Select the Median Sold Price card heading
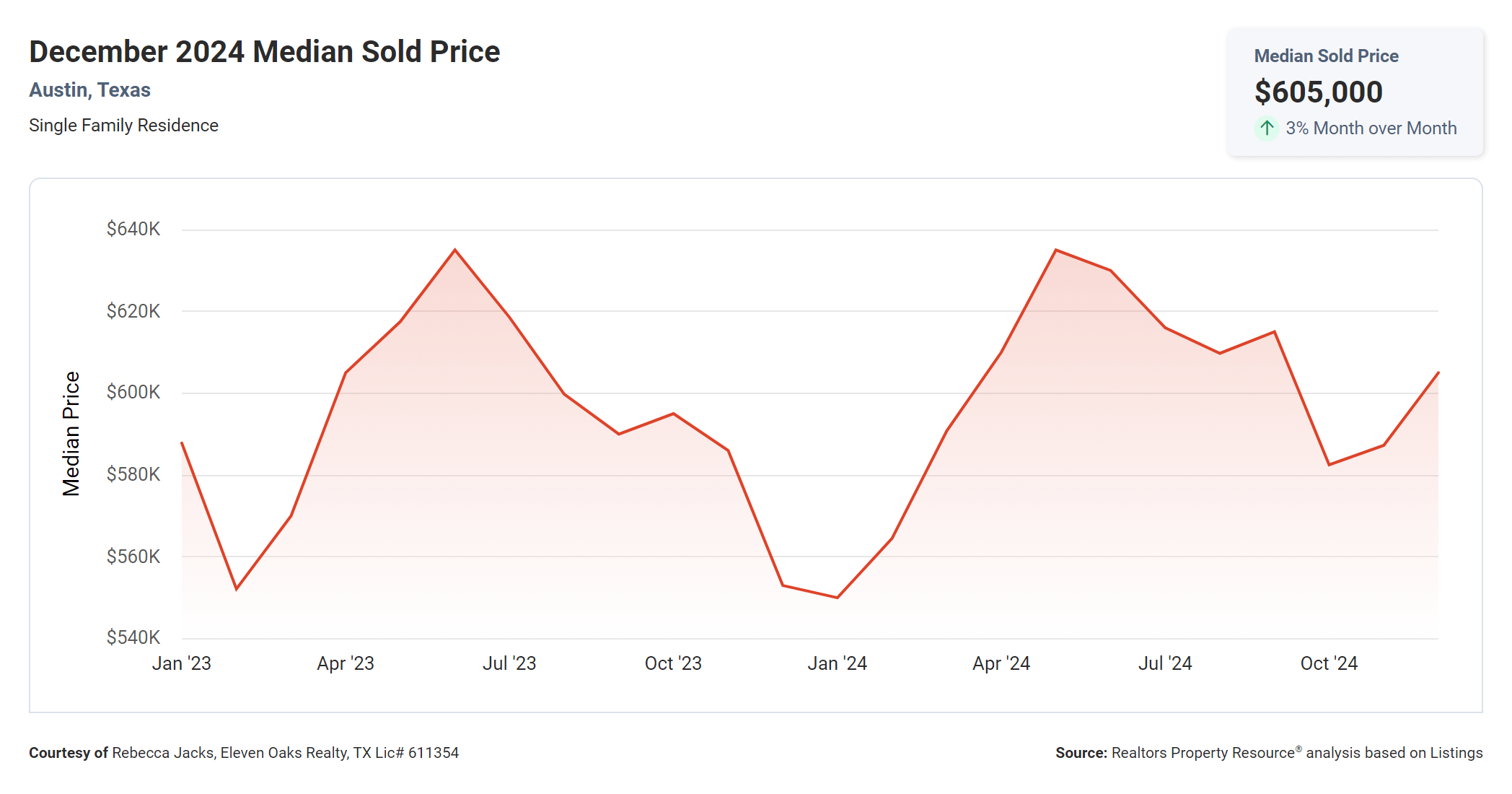Viewport: 1512px width, 794px height. point(1326,56)
